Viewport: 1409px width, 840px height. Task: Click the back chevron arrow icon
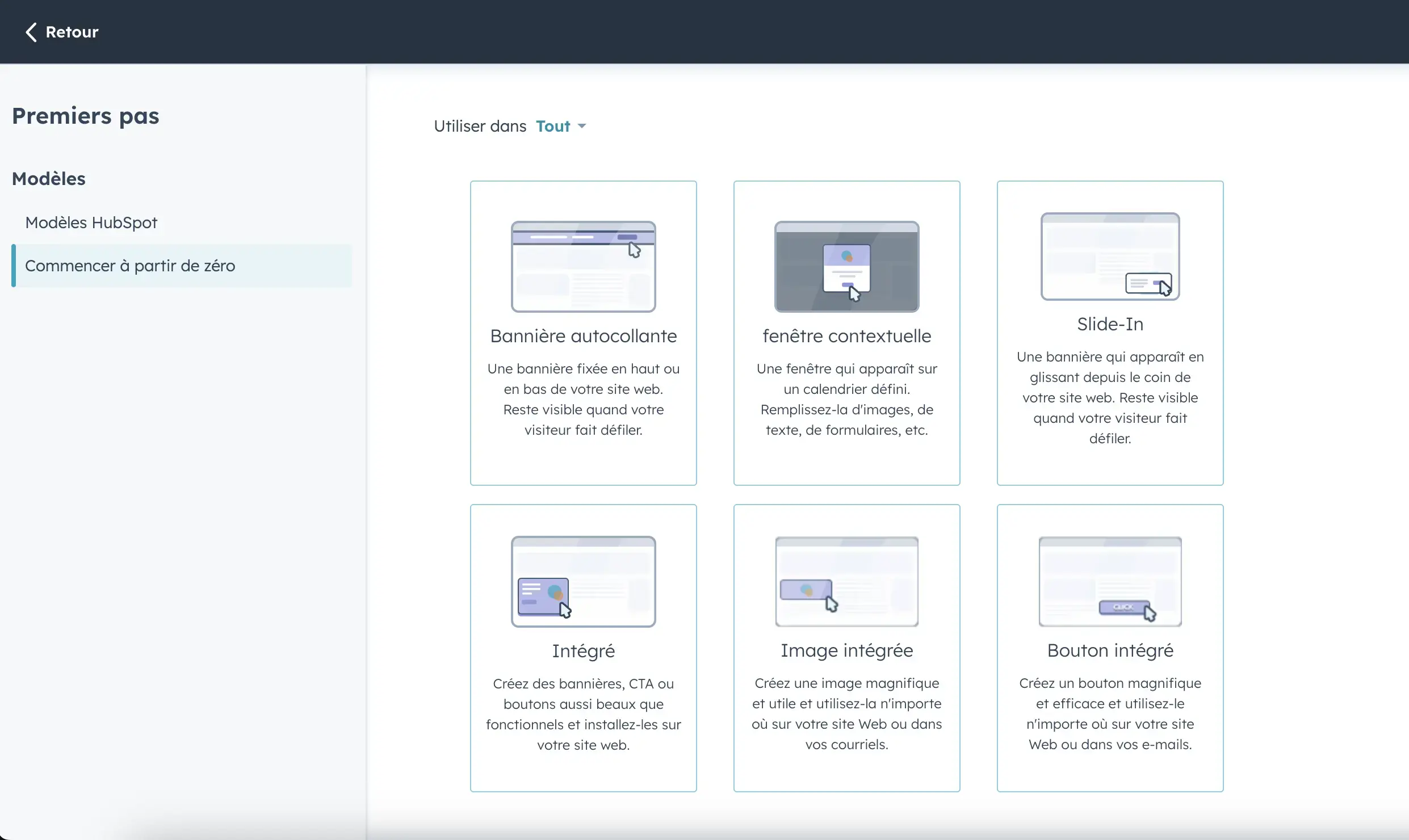pyautogui.click(x=31, y=32)
